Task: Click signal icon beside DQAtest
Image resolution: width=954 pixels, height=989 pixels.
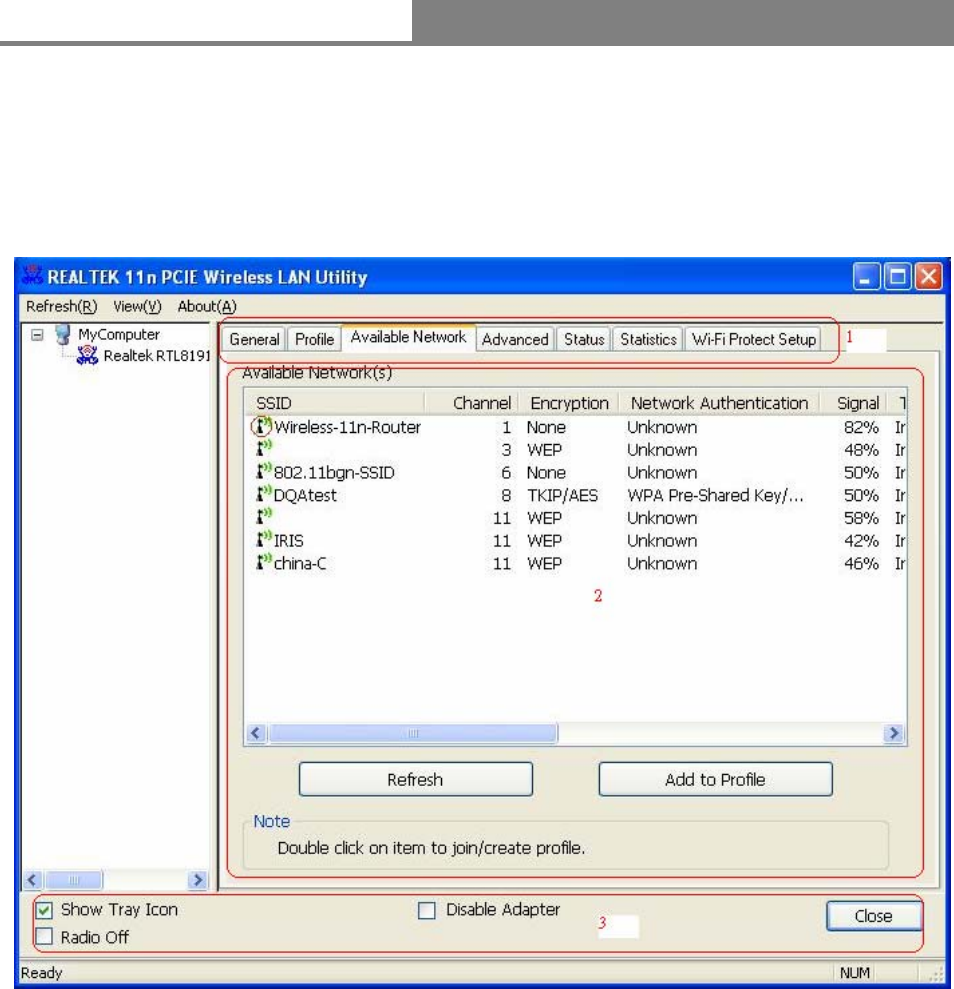Action: 264,494
